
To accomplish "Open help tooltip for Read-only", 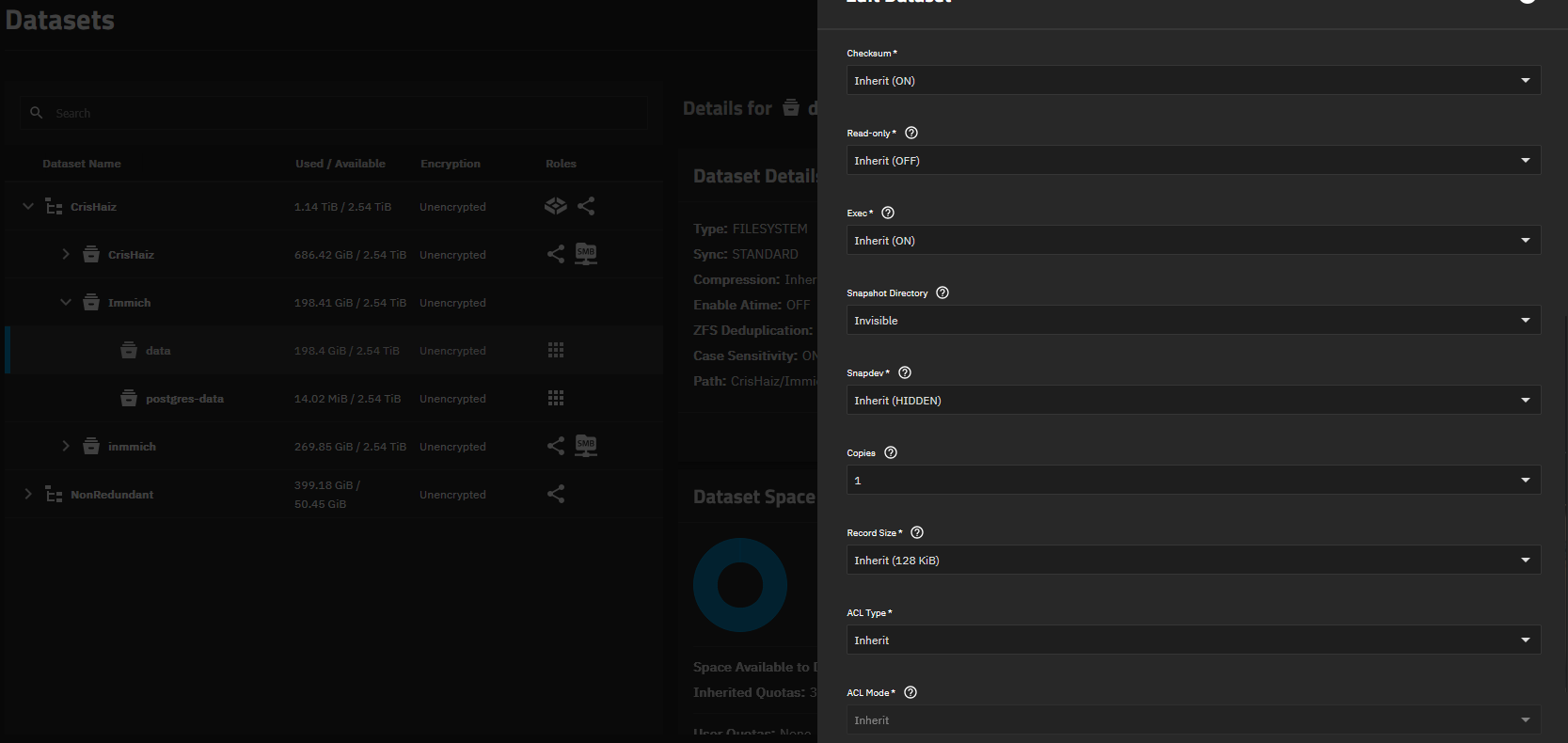I will click(911, 134).
